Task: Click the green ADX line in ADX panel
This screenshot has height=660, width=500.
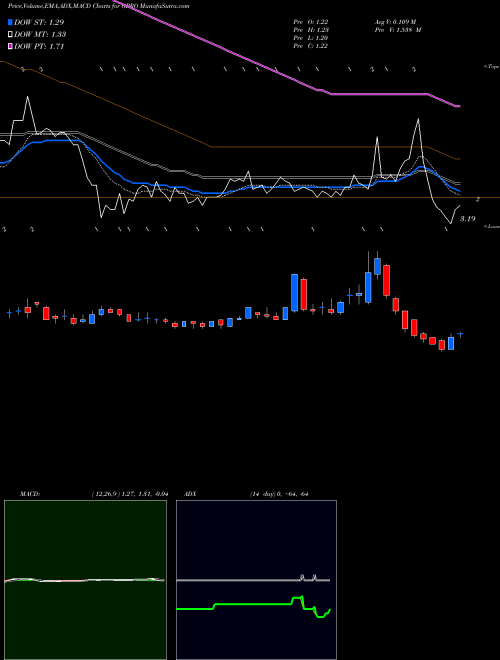Action: [x=253, y=604]
